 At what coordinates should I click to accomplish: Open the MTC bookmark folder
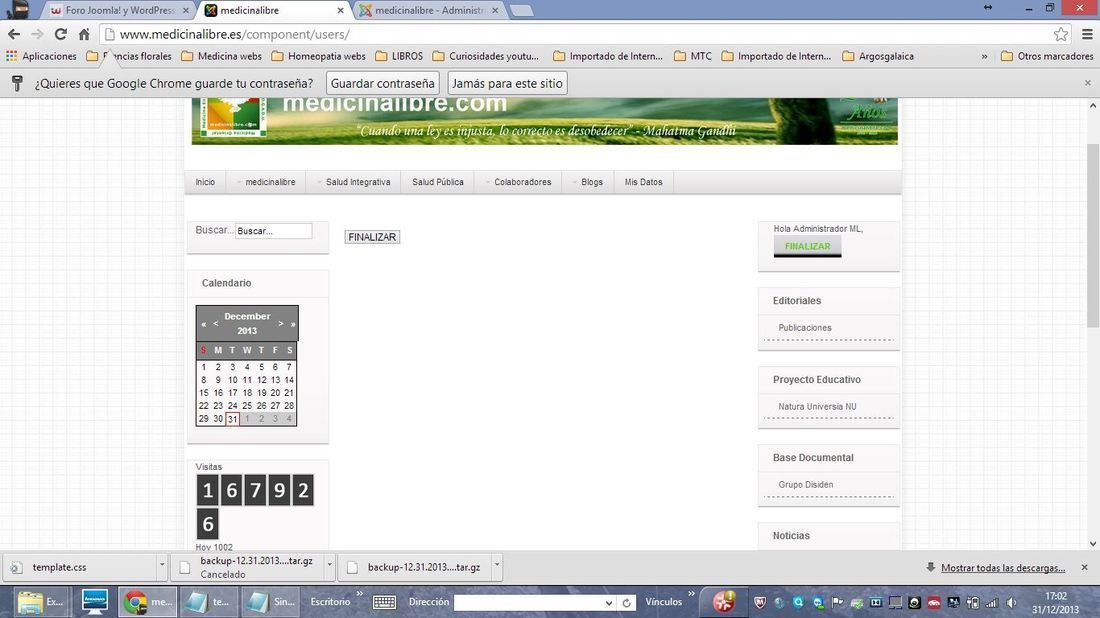point(693,56)
